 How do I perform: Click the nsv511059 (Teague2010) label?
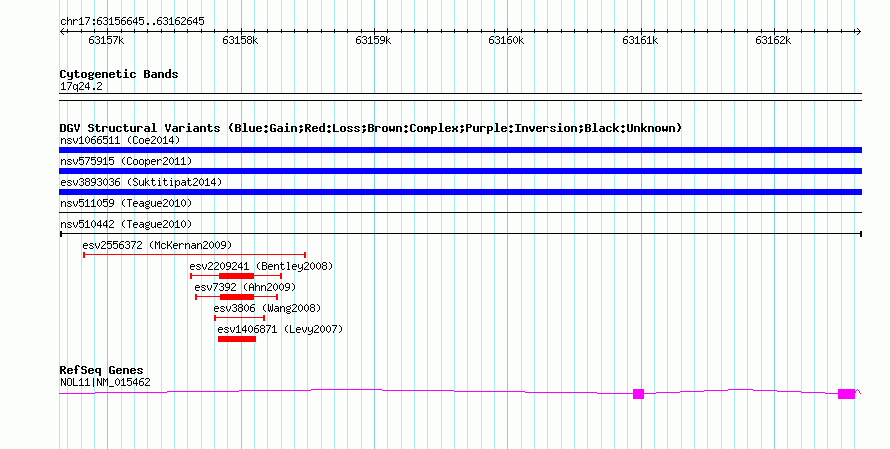[x=126, y=203]
